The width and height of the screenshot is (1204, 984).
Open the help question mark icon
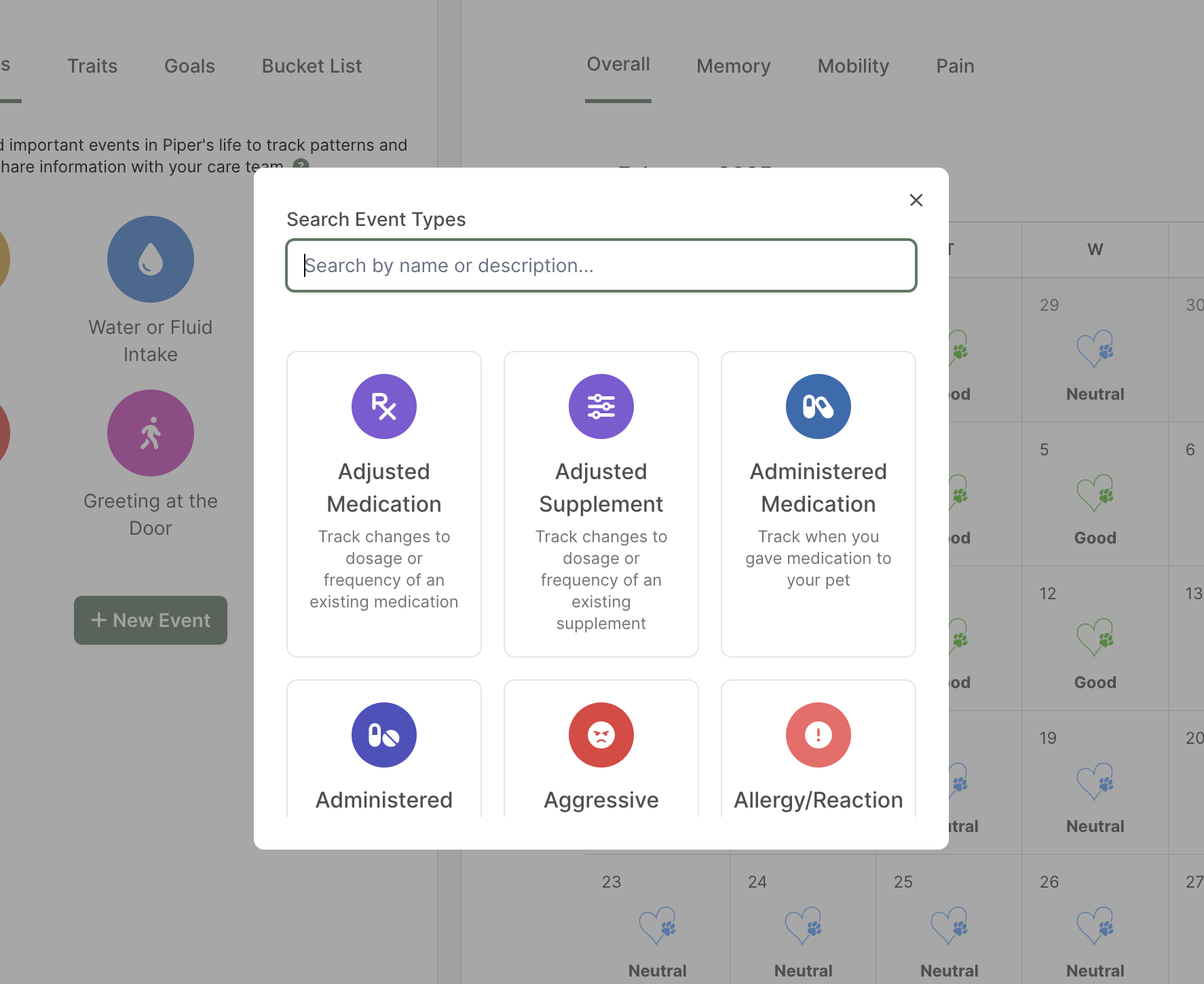click(301, 164)
